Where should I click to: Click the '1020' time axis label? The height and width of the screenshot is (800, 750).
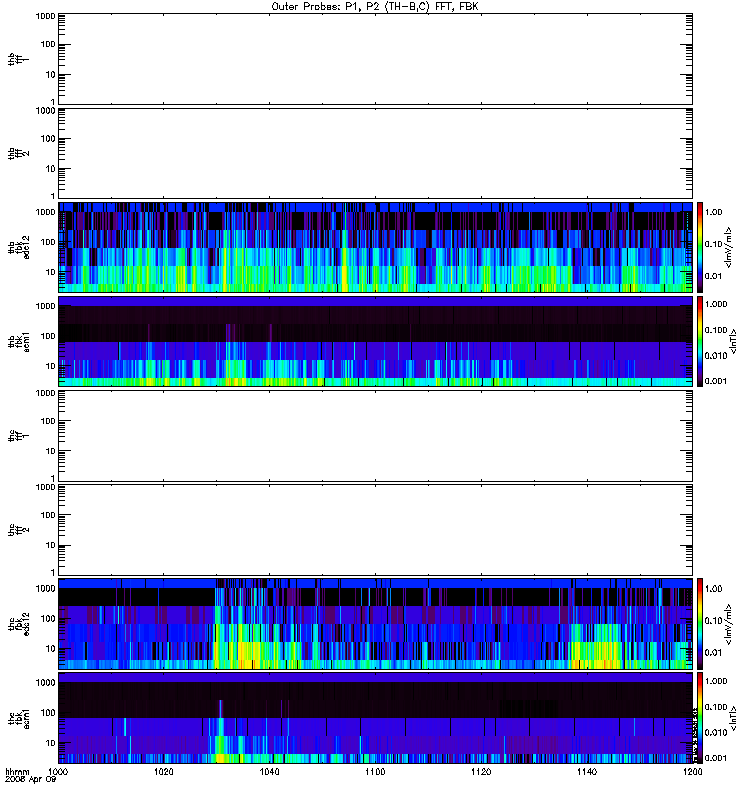point(163,771)
